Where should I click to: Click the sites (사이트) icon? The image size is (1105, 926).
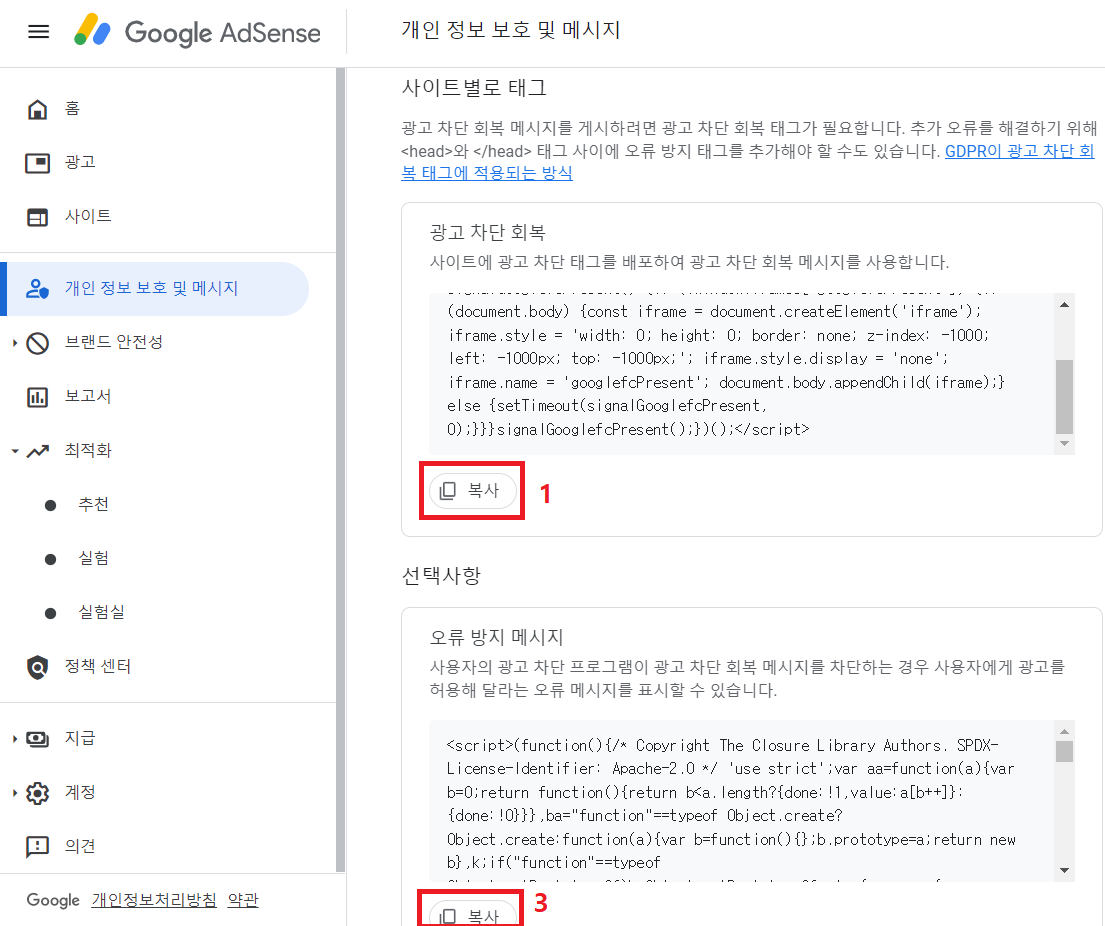pos(37,217)
